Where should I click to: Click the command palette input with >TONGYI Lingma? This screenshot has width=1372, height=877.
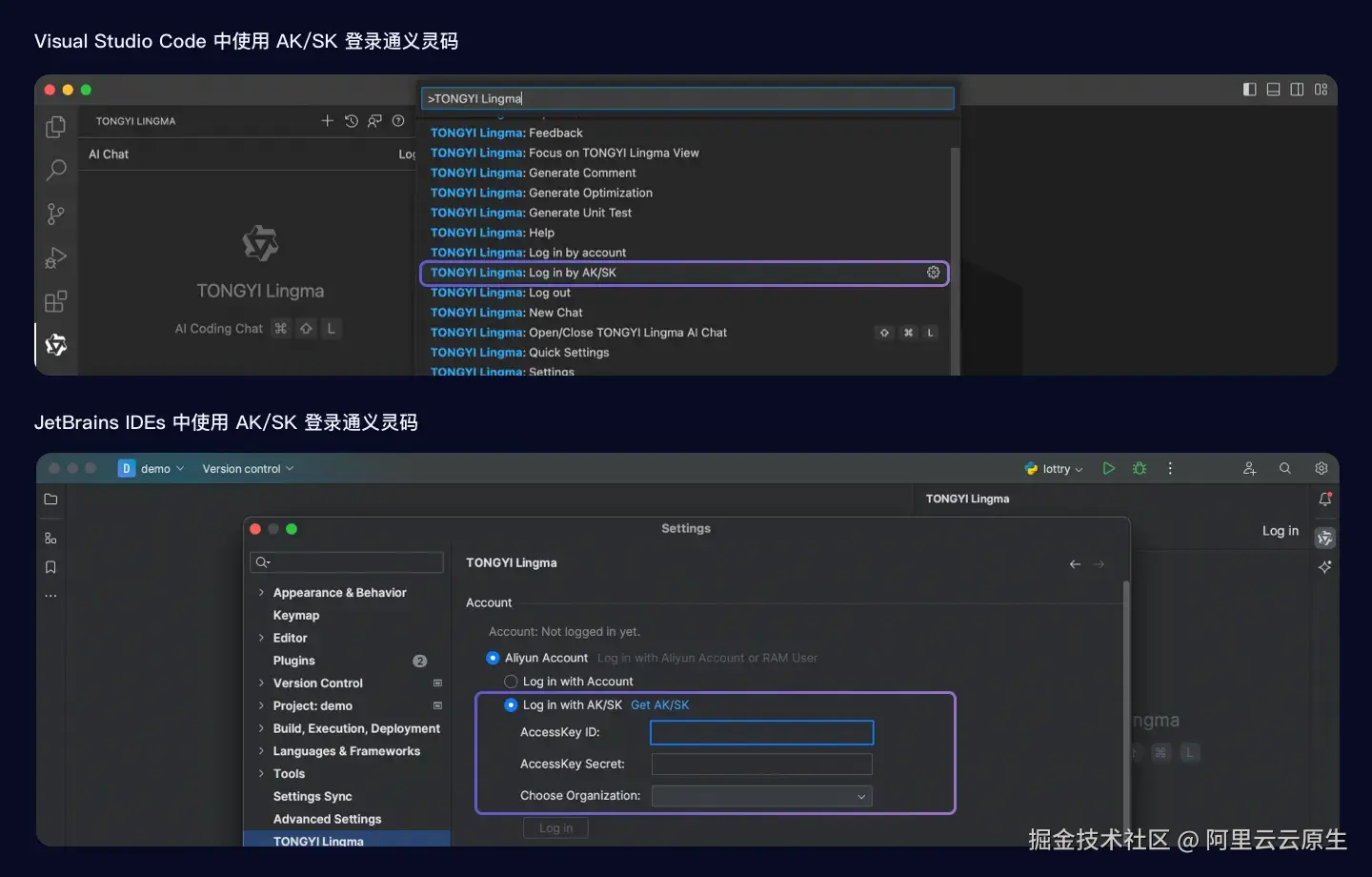688,98
